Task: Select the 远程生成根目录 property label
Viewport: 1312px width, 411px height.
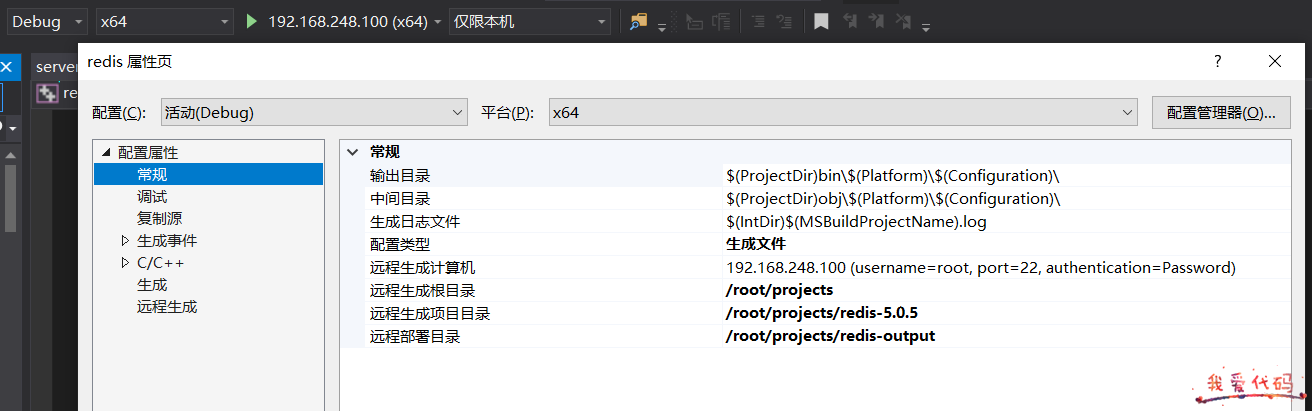Action: point(423,291)
